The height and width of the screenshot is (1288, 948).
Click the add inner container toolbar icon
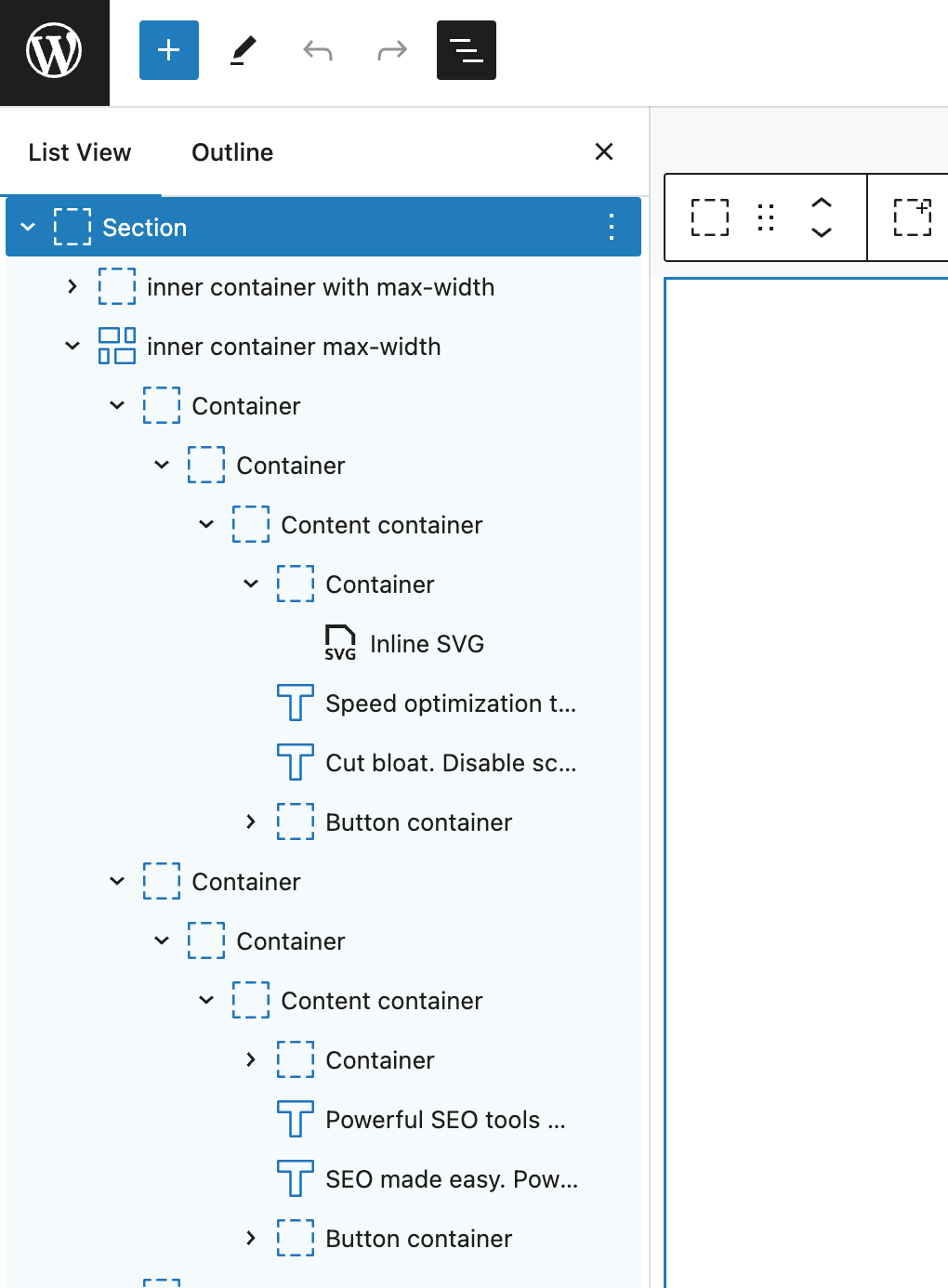[913, 217]
